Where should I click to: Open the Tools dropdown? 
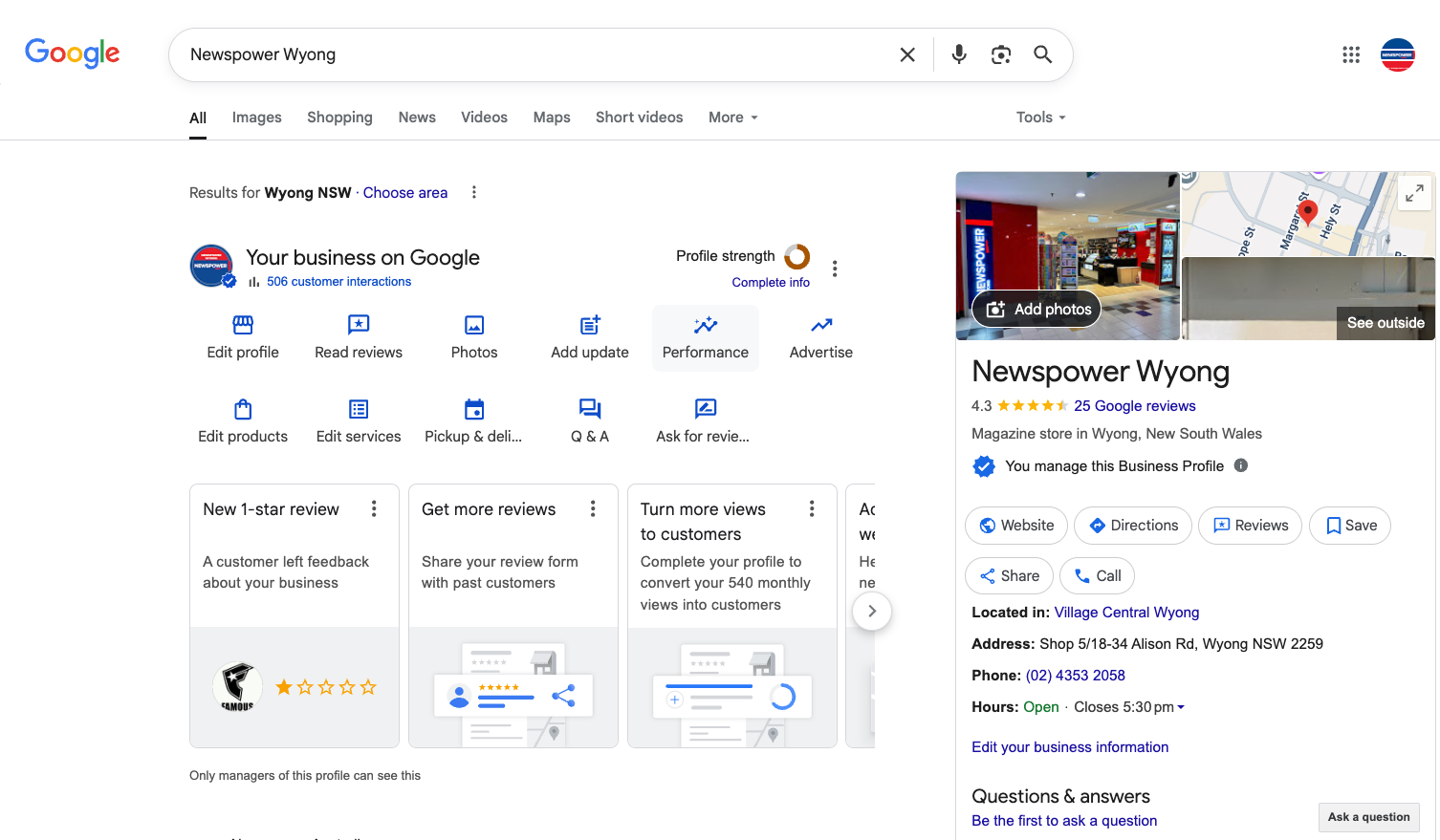(1041, 118)
